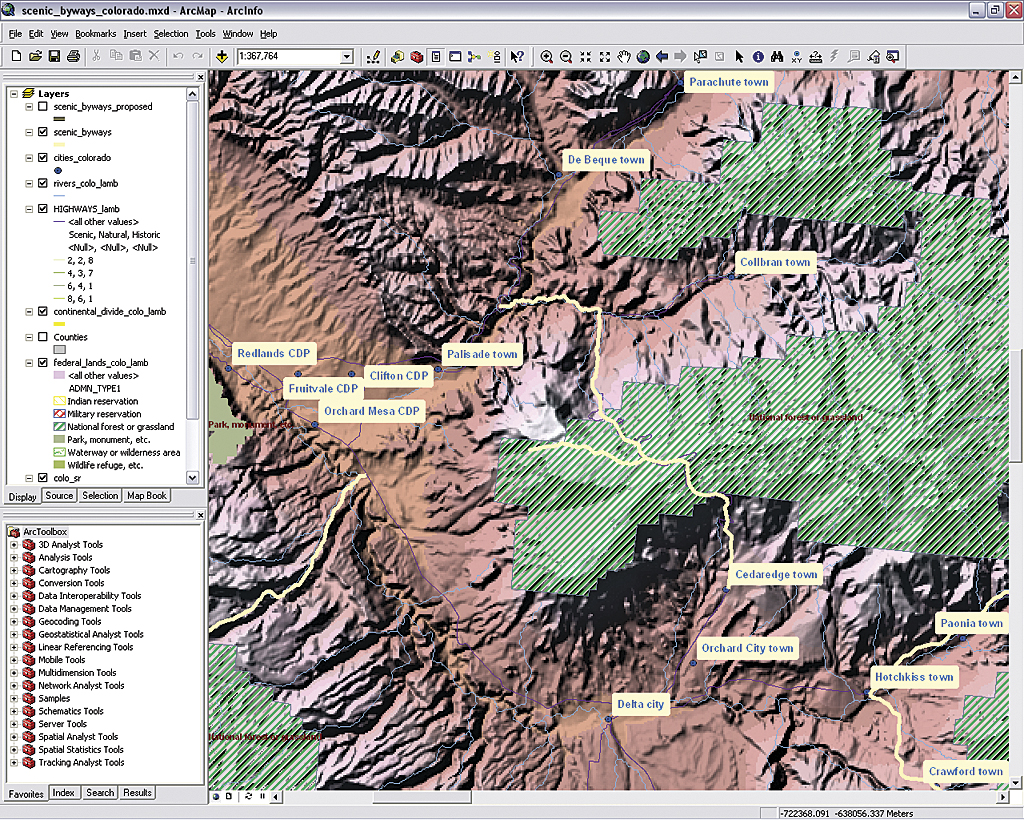
Task: Click the scenic_byways yellow line symbol
Action: click(59, 145)
